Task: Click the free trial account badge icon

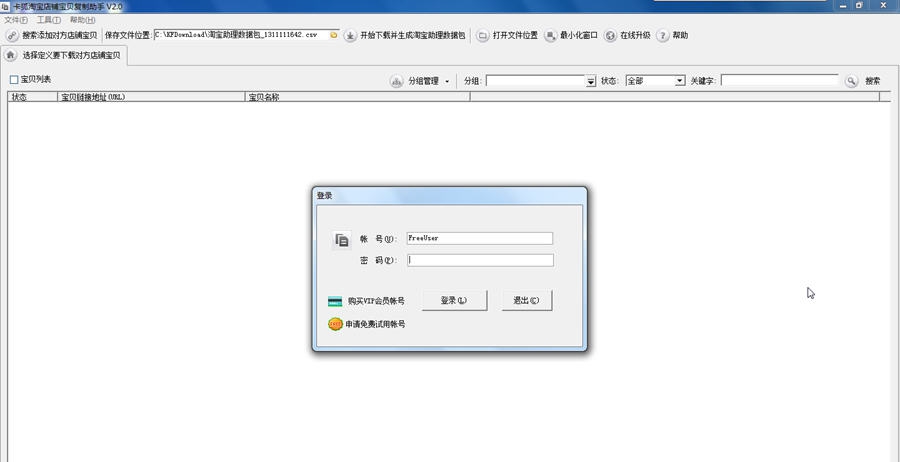Action: (335, 324)
